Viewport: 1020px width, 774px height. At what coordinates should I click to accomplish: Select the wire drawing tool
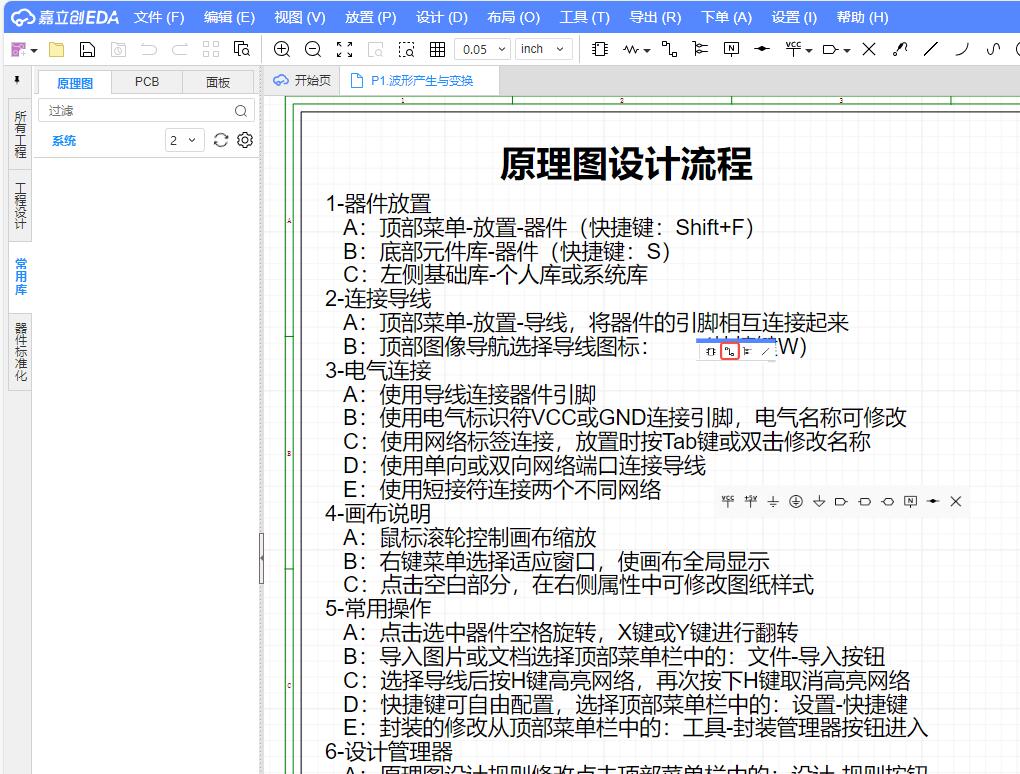click(669, 49)
